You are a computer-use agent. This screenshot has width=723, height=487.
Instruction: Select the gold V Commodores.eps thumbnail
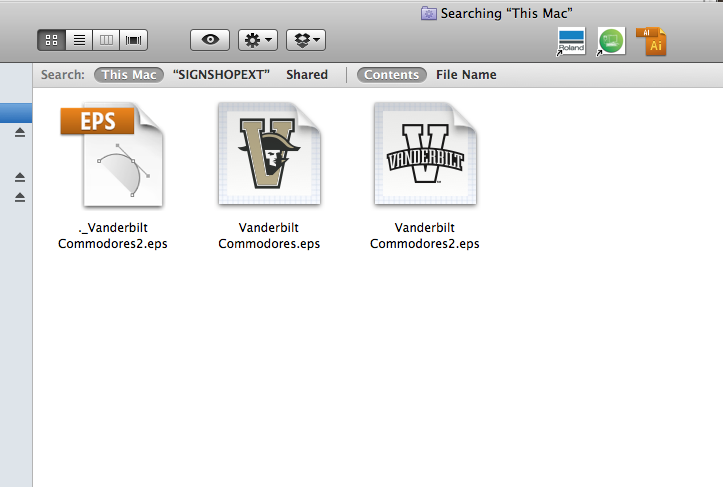pyautogui.click(x=269, y=154)
